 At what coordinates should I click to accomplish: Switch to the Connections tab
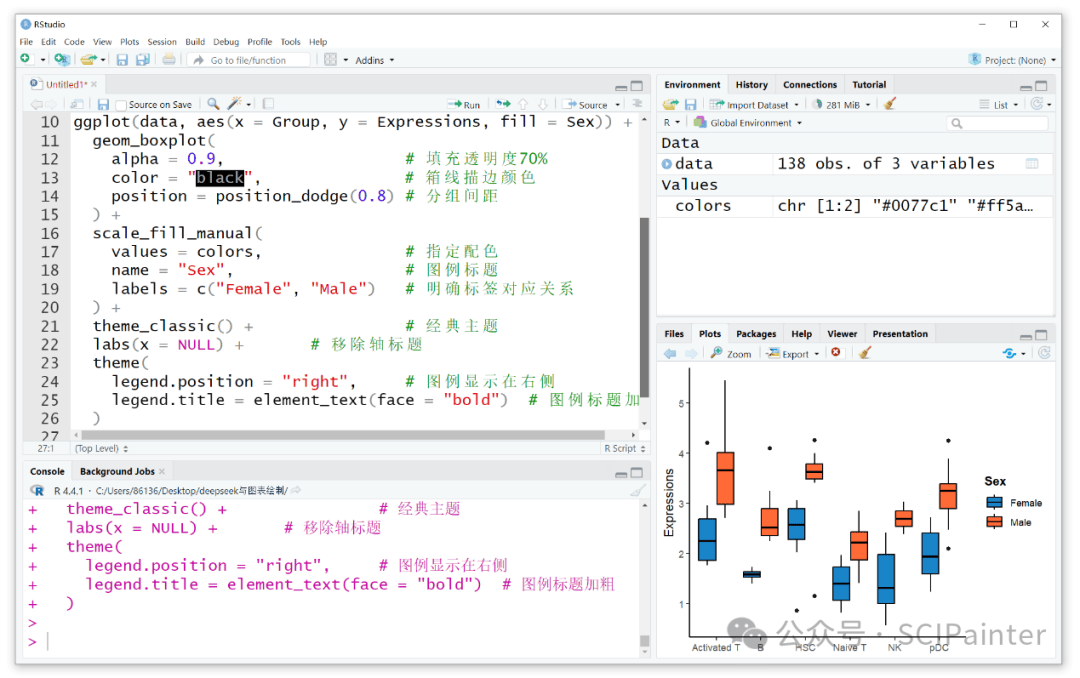click(x=809, y=85)
